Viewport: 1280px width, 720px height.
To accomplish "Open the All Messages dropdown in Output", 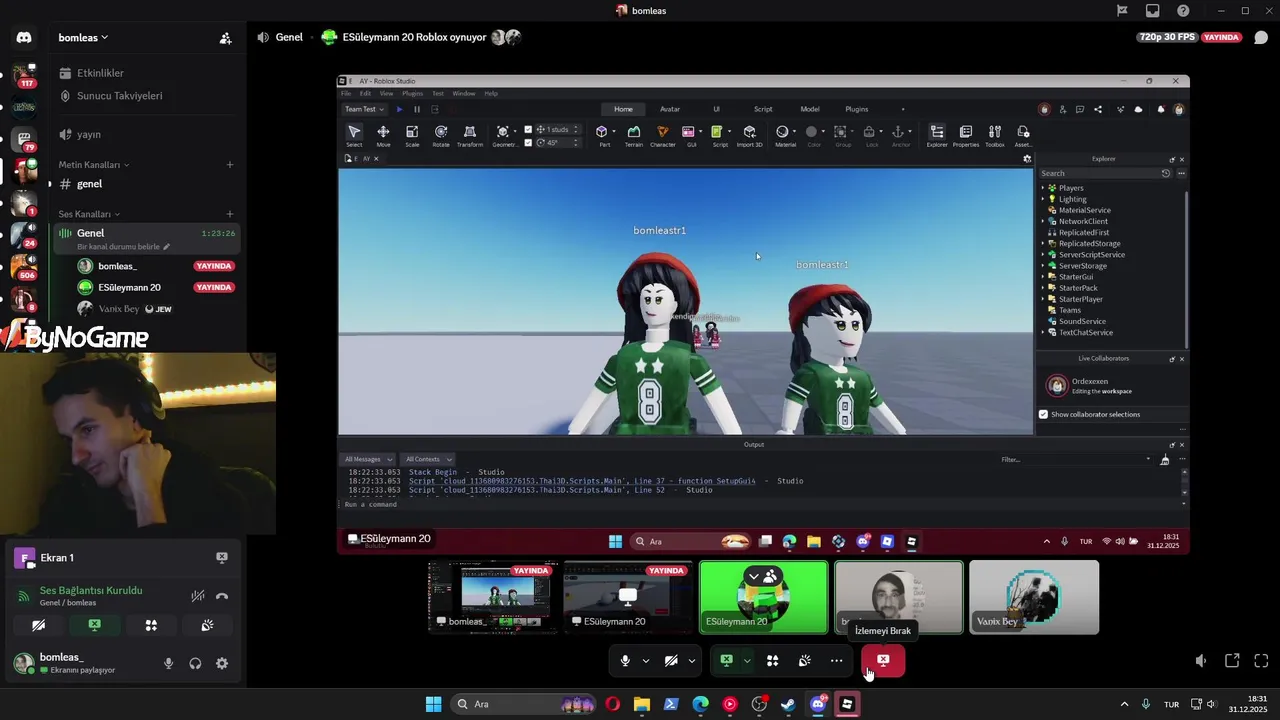I will click(x=368, y=459).
